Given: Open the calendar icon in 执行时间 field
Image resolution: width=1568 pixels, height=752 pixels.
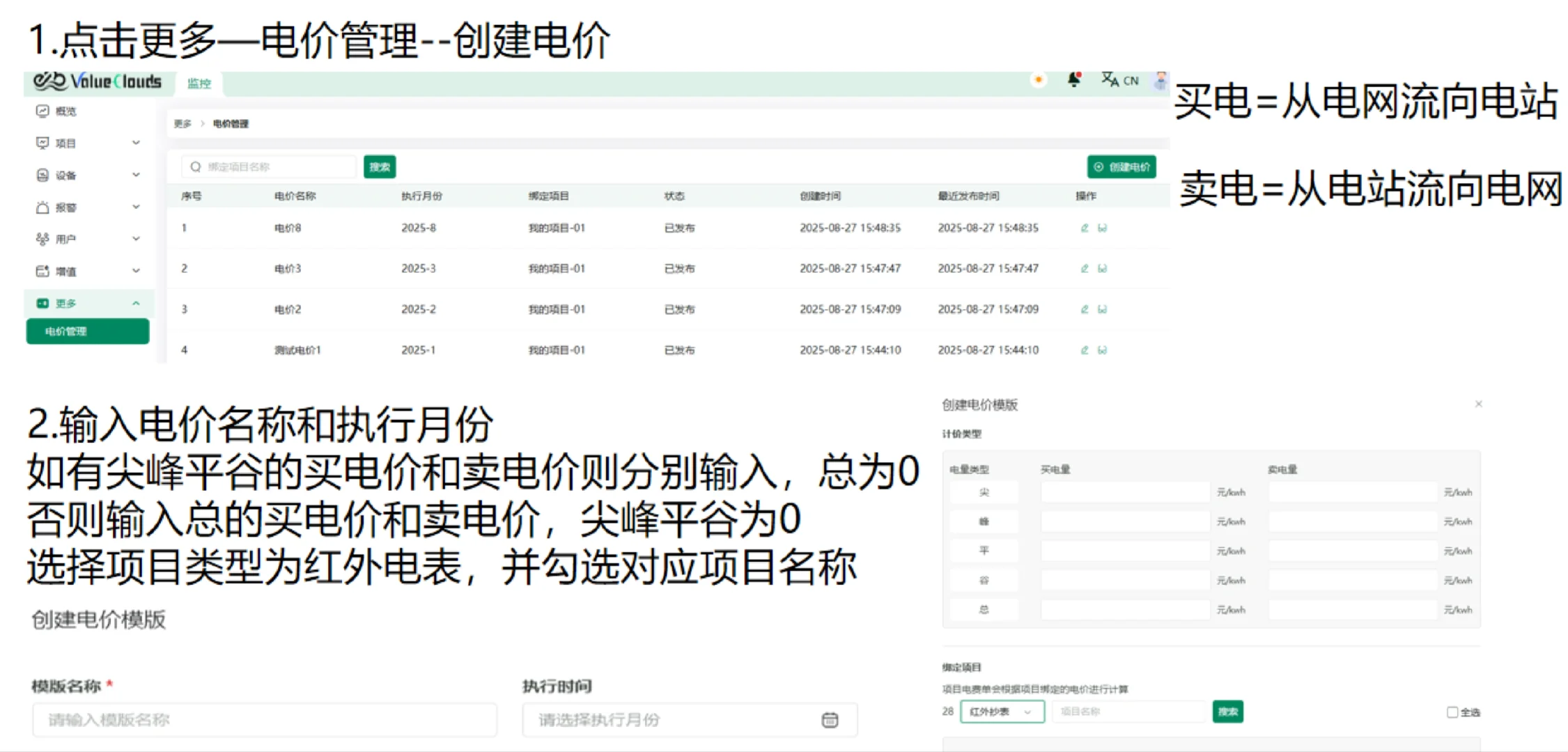Looking at the screenshot, I should (x=830, y=720).
